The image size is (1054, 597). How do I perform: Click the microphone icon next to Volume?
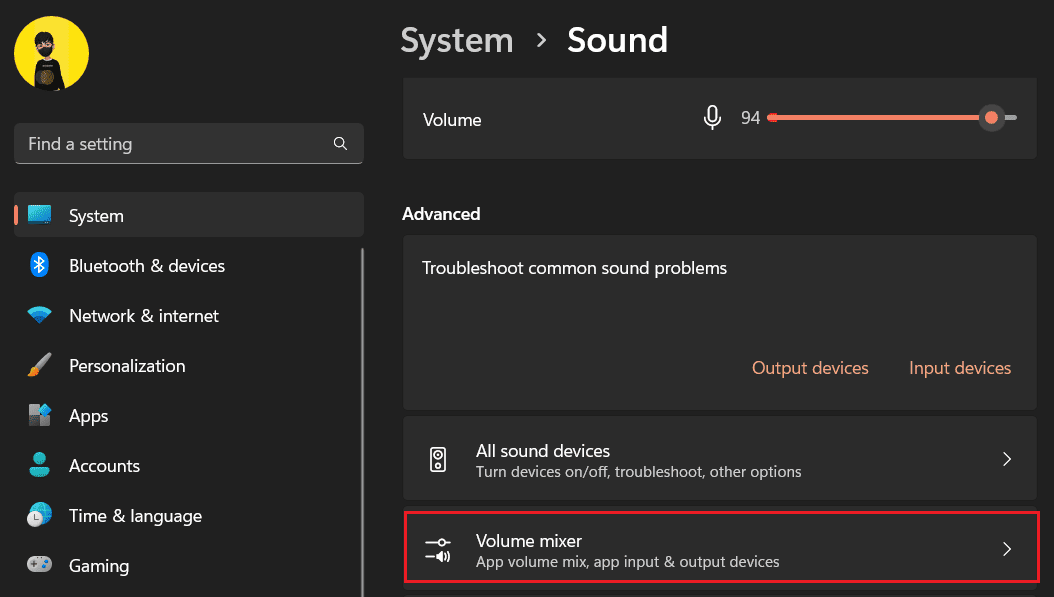coord(712,117)
